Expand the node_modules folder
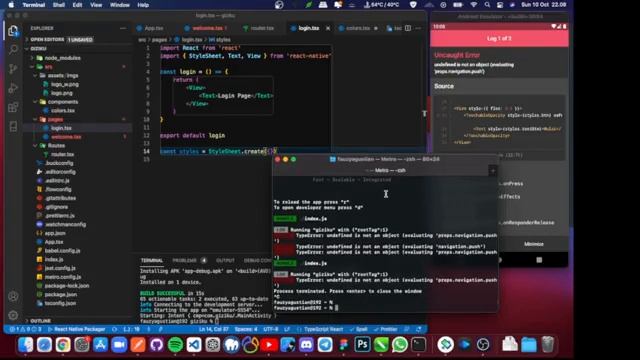Viewport: 640px width, 360px height. (x=62, y=58)
